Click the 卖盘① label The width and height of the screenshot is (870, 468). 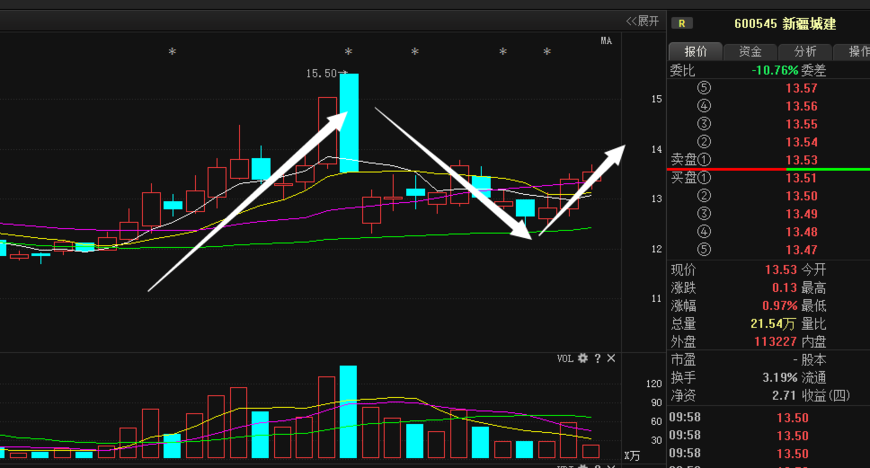(691, 160)
